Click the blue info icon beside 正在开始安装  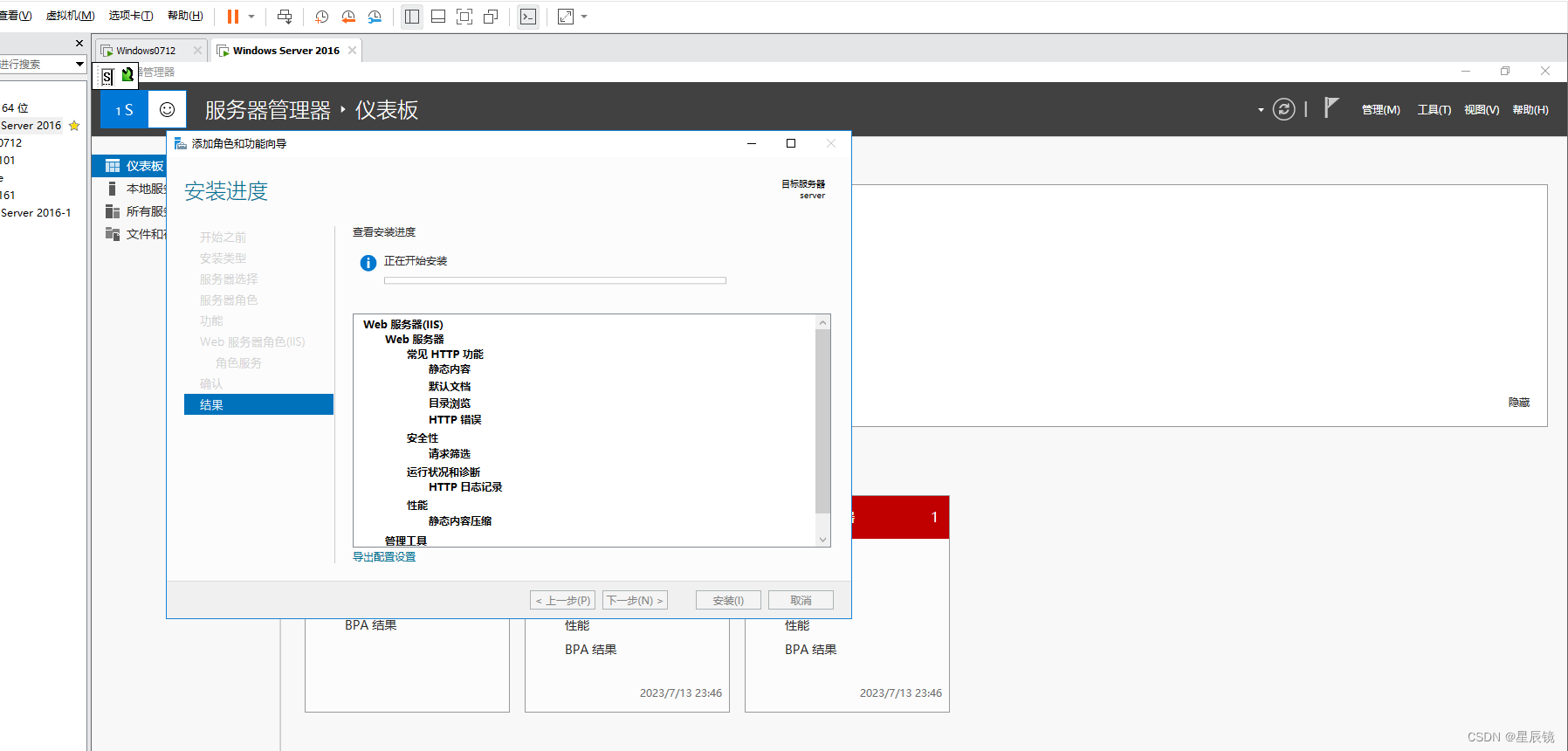coord(368,262)
